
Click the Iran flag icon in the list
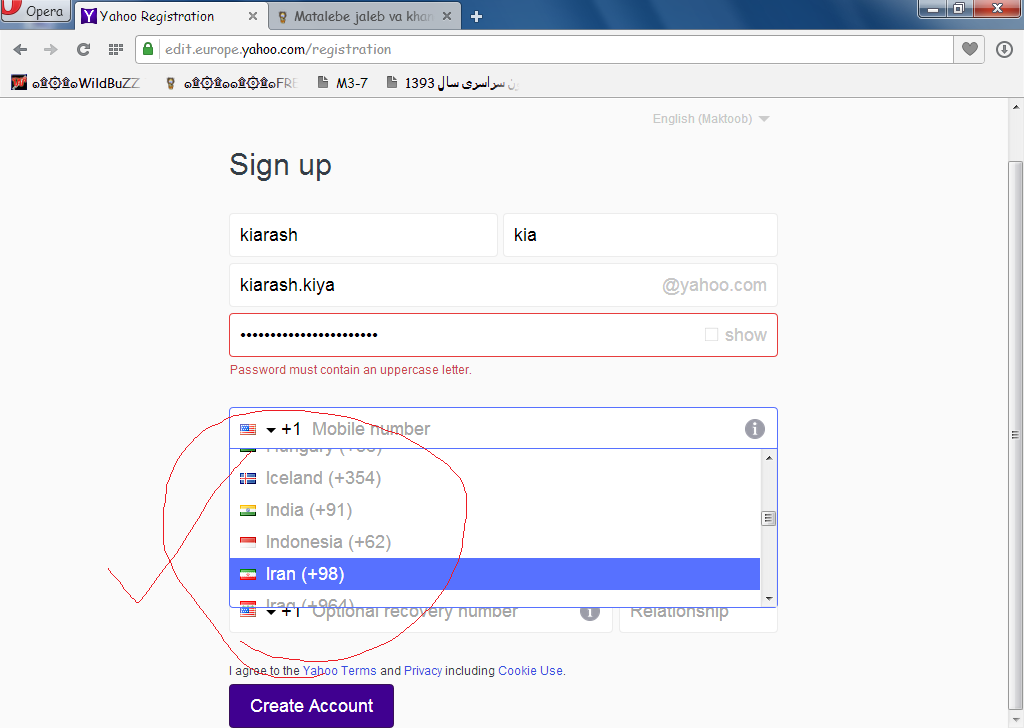point(248,575)
